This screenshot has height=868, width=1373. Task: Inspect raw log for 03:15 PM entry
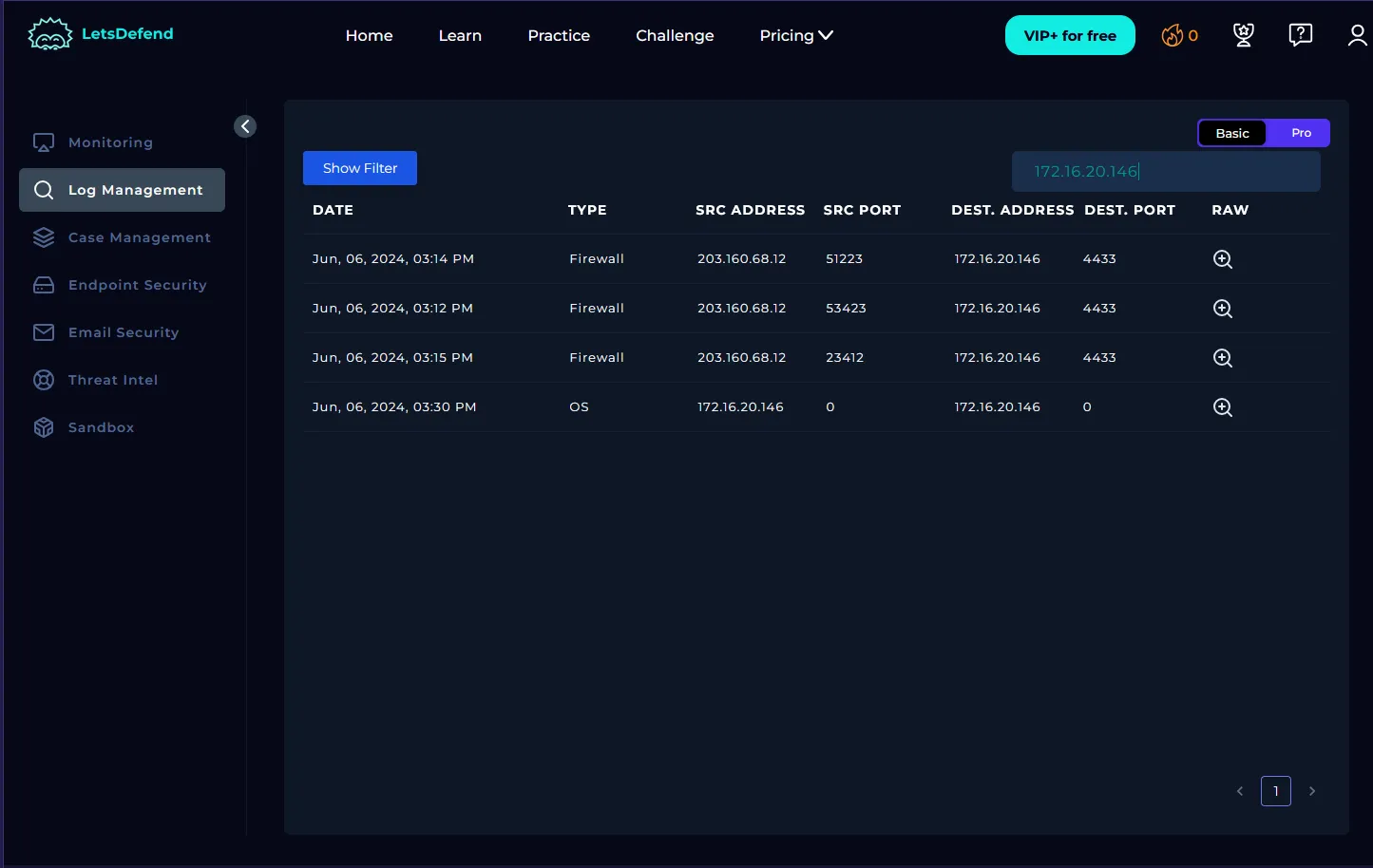click(1223, 358)
